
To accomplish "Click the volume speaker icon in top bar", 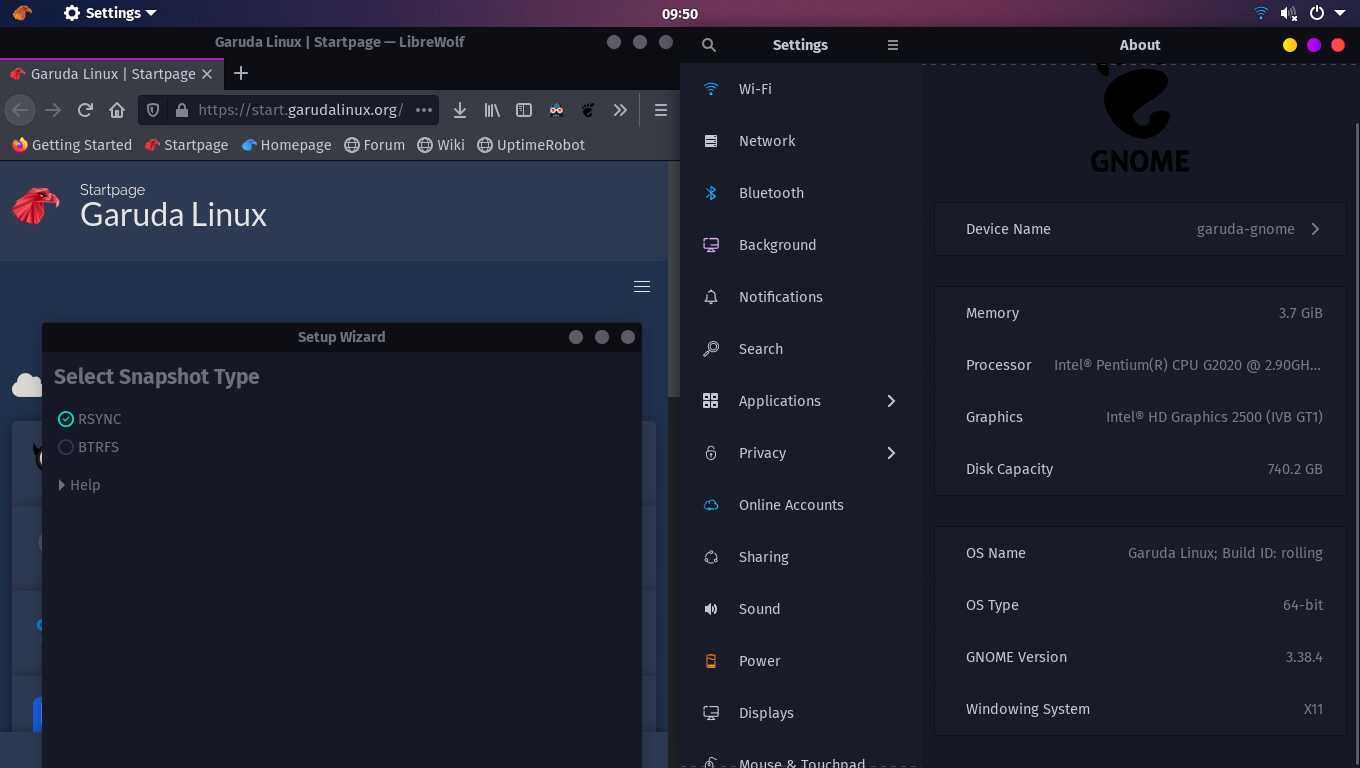I will click(x=1289, y=13).
